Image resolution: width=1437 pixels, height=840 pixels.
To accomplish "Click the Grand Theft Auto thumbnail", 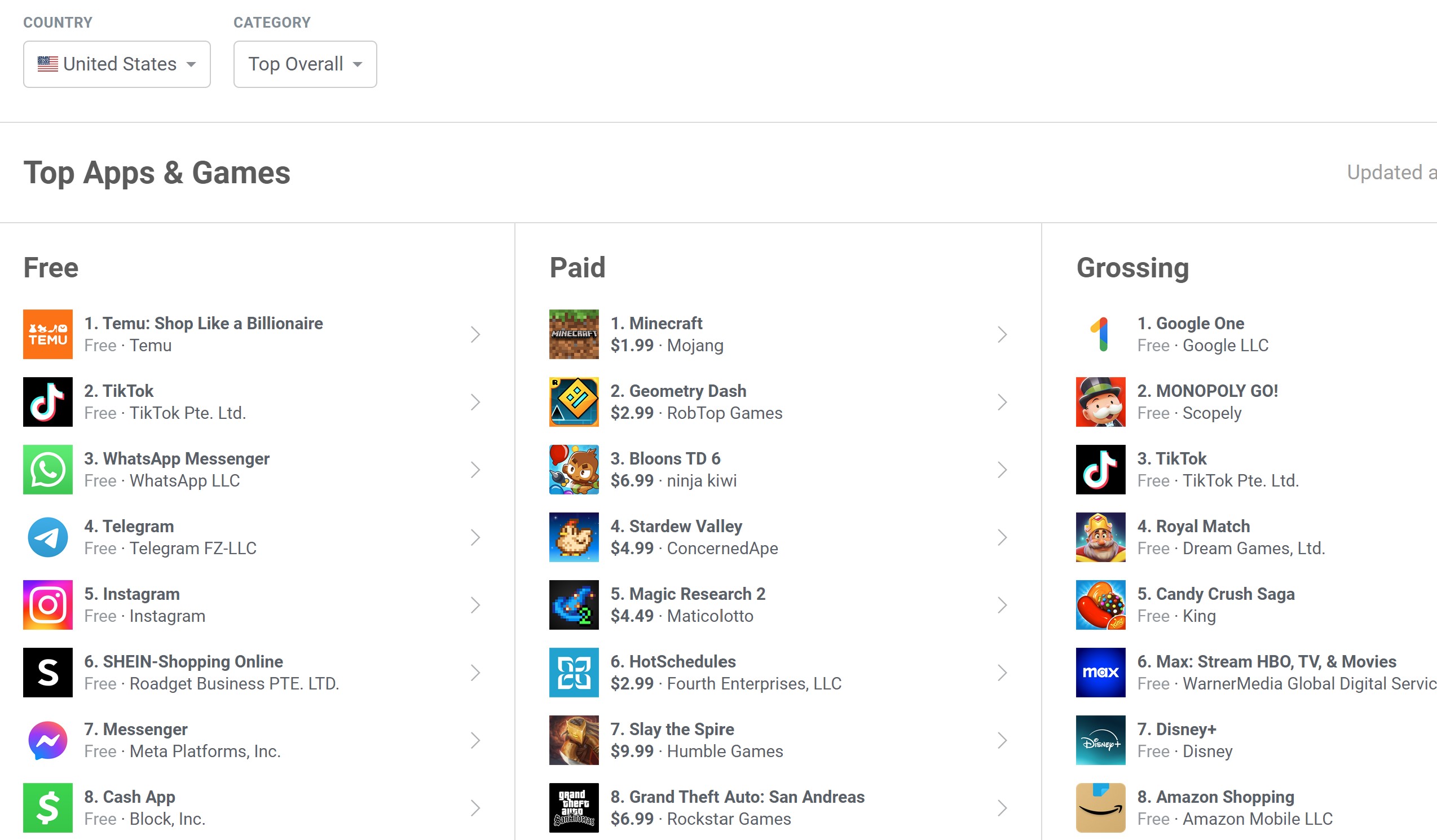I will pyautogui.click(x=574, y=807).
